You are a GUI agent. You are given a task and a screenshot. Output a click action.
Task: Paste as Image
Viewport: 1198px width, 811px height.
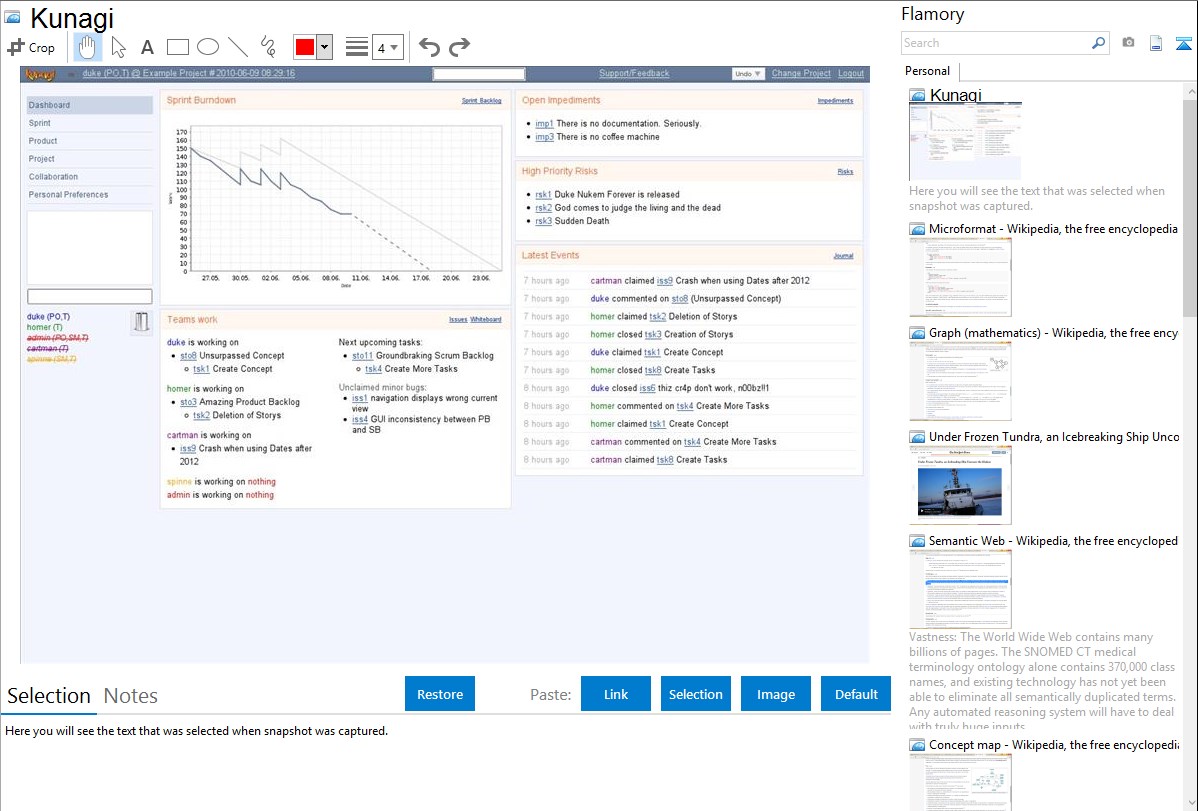click(776, 694)
